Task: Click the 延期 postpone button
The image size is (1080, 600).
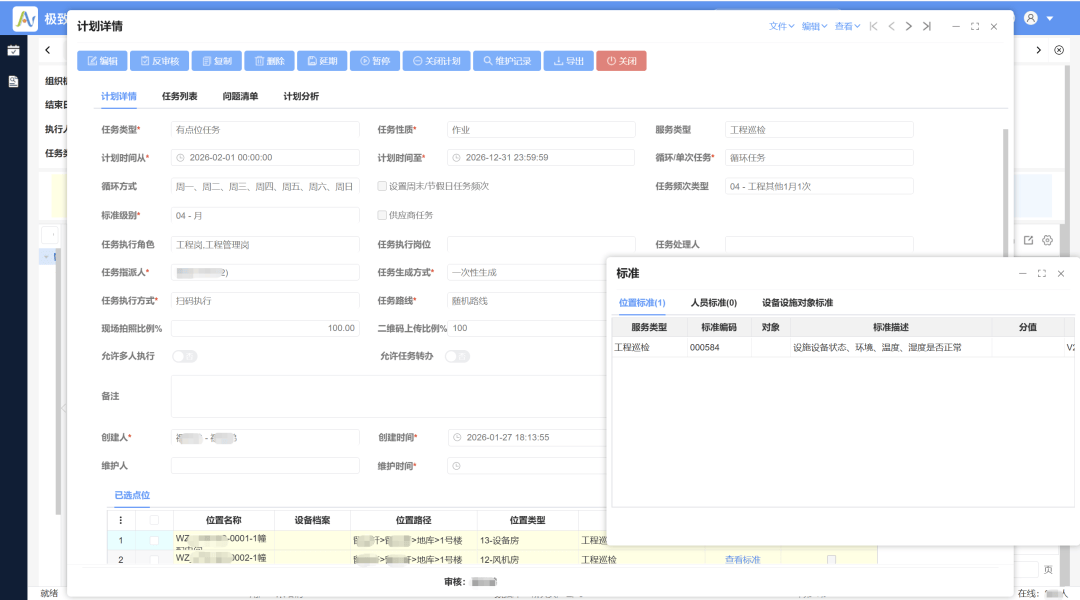Action: pos(322,61)
